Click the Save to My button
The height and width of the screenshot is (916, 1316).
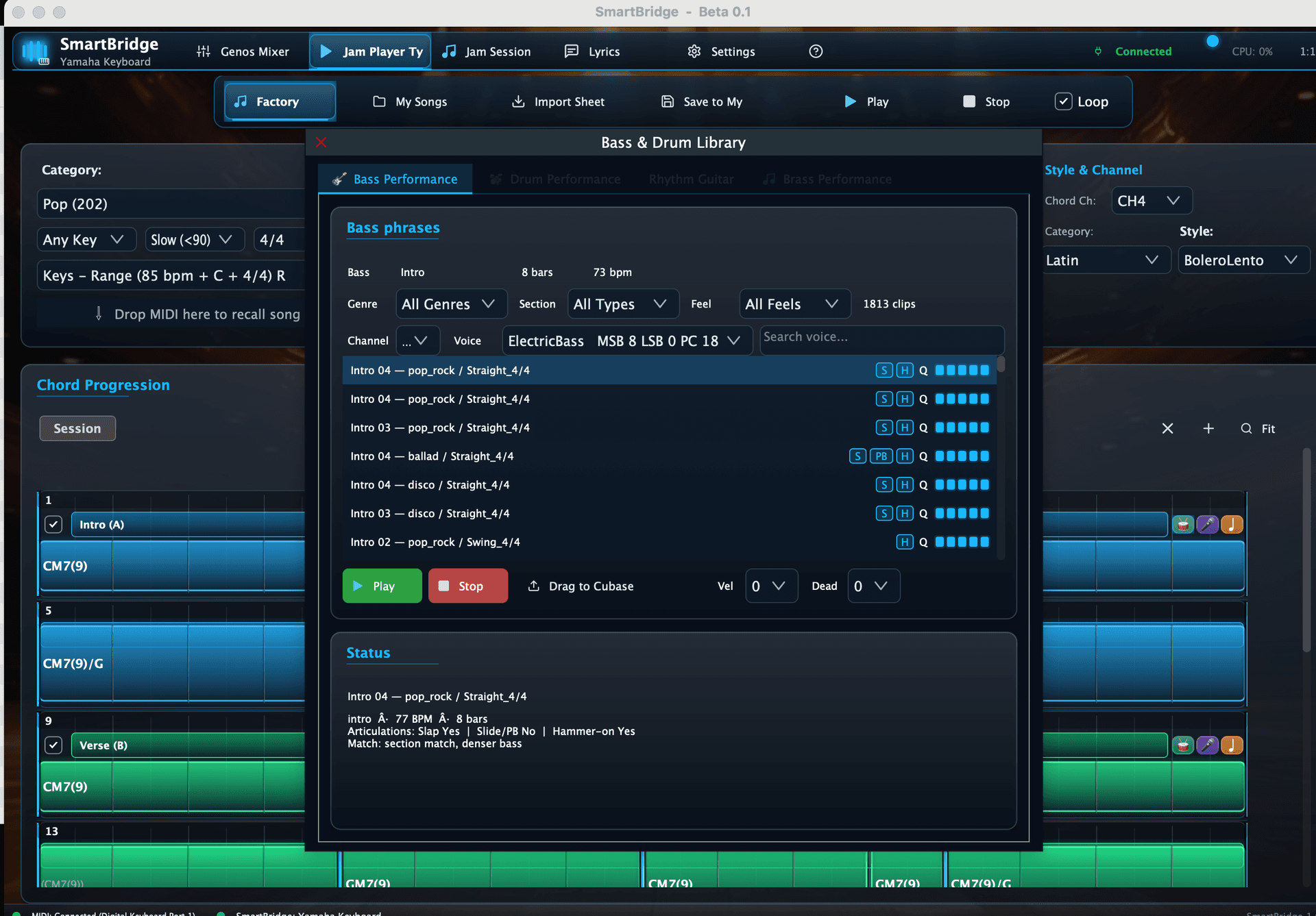tap(702, 102)
